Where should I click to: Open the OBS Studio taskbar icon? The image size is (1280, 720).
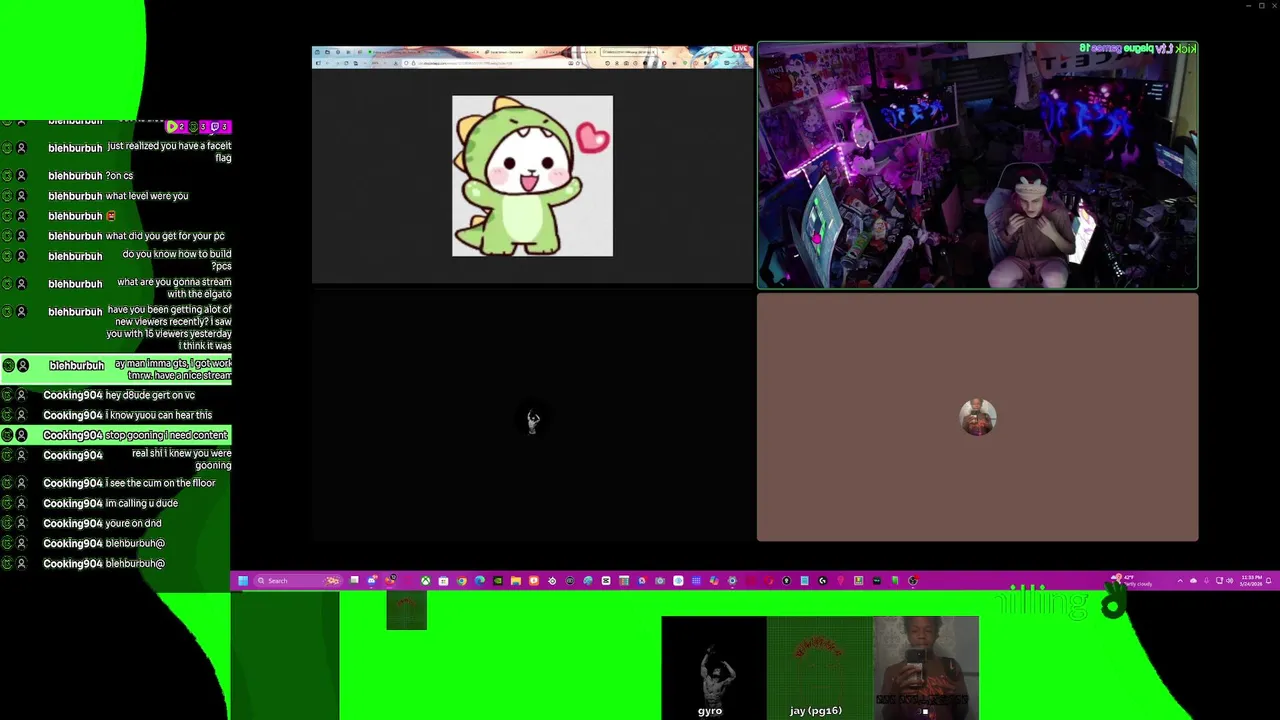(x=913, y=580)
